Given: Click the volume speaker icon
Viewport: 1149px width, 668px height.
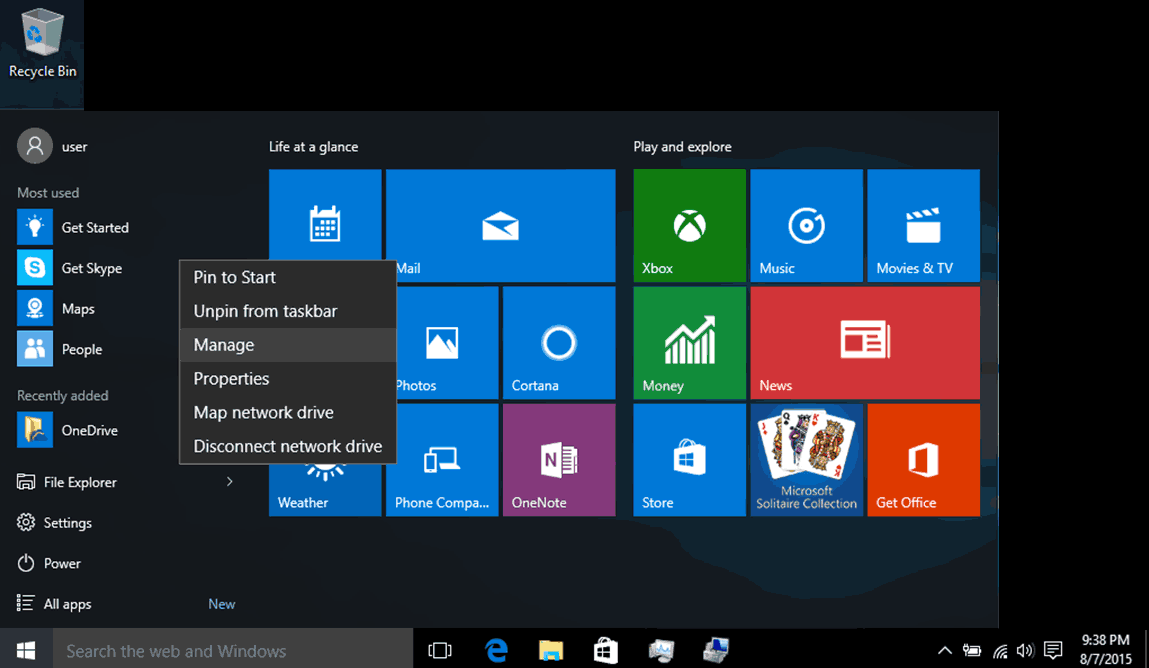Looking at the screenshot, I should 1025,650.
